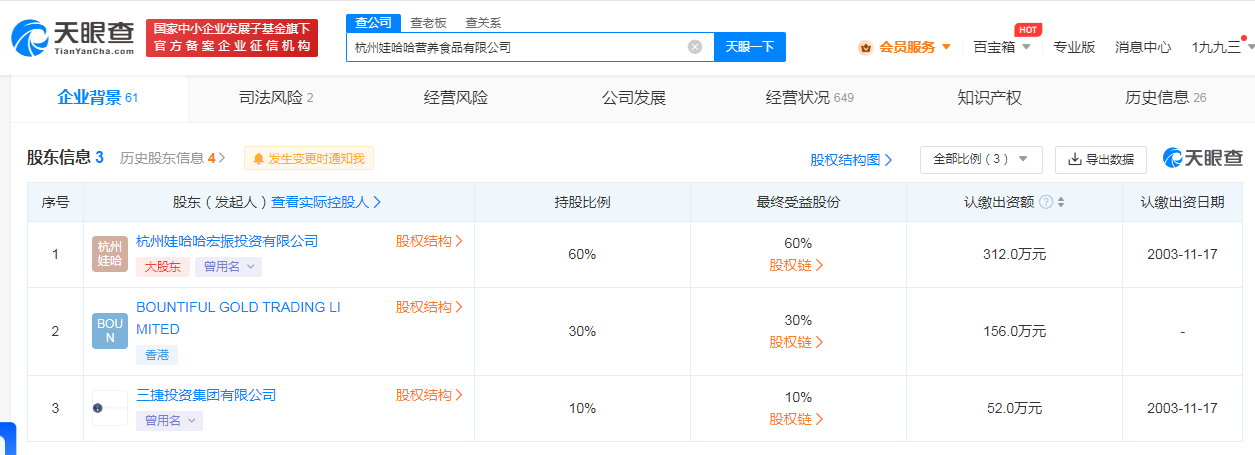The height and width of the screenshot is (455, 1255).
Task: Click the 导出数据 button
Action: click(1101, 159)
